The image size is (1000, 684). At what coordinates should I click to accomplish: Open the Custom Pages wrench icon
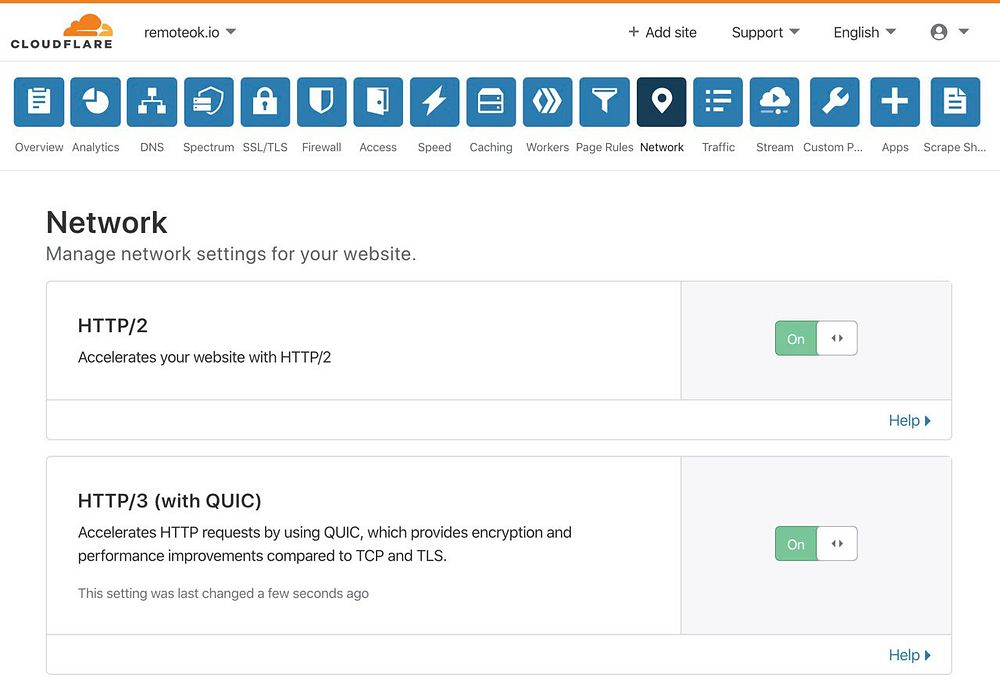(835, 102)
